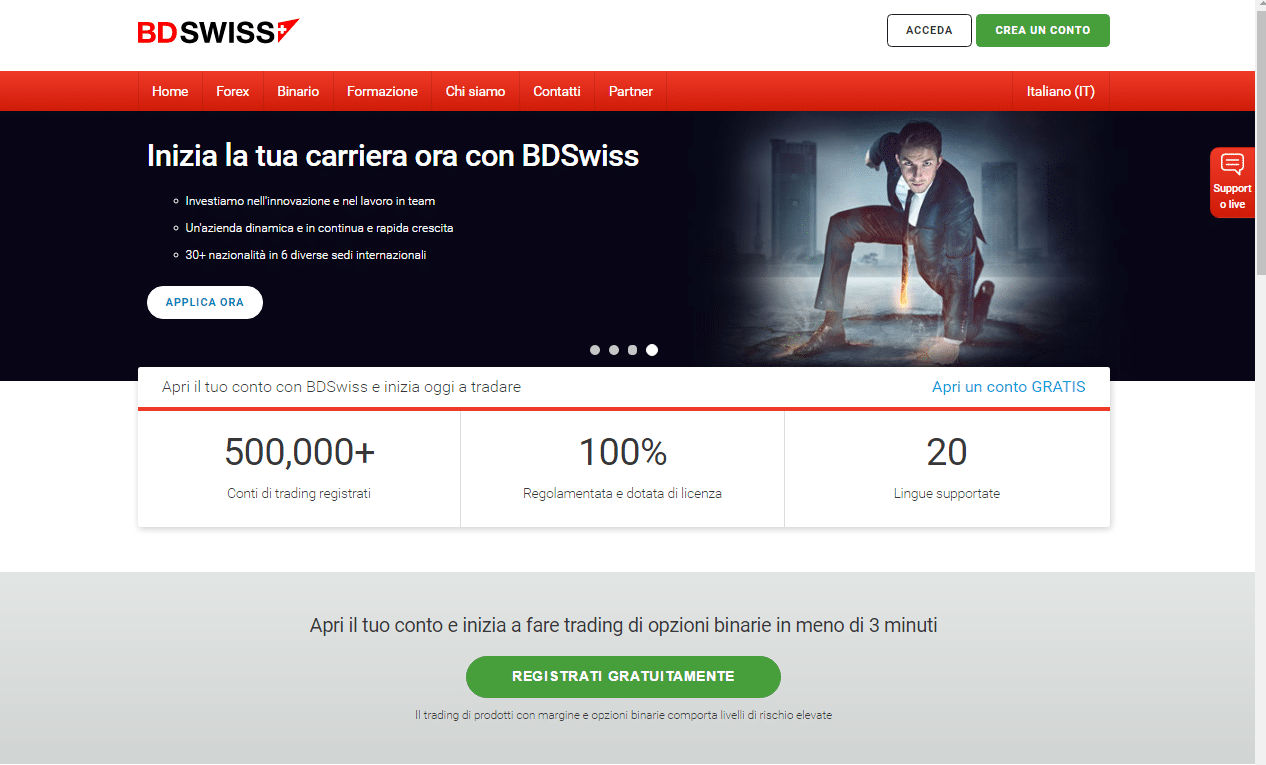
Task: Select the fourth carousel slide dot
Action: 652,350
